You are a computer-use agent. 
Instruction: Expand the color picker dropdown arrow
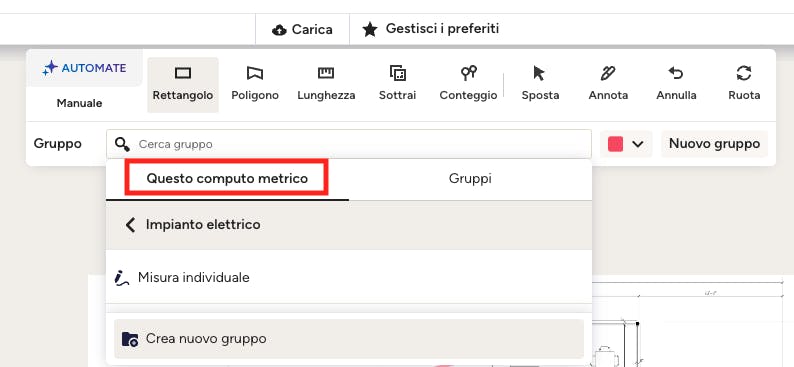pyautogui.click(x=638, y=144)
